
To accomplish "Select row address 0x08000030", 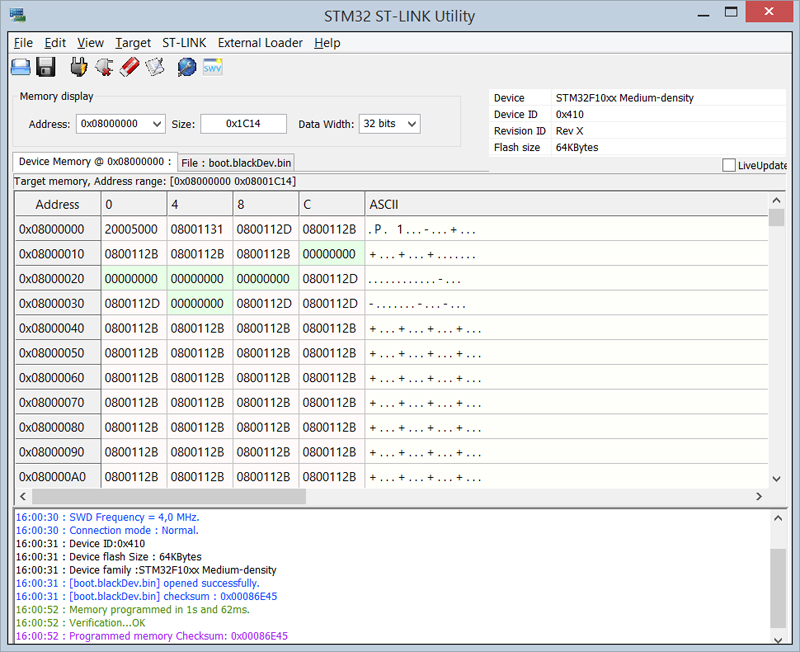I will (58, 304).
